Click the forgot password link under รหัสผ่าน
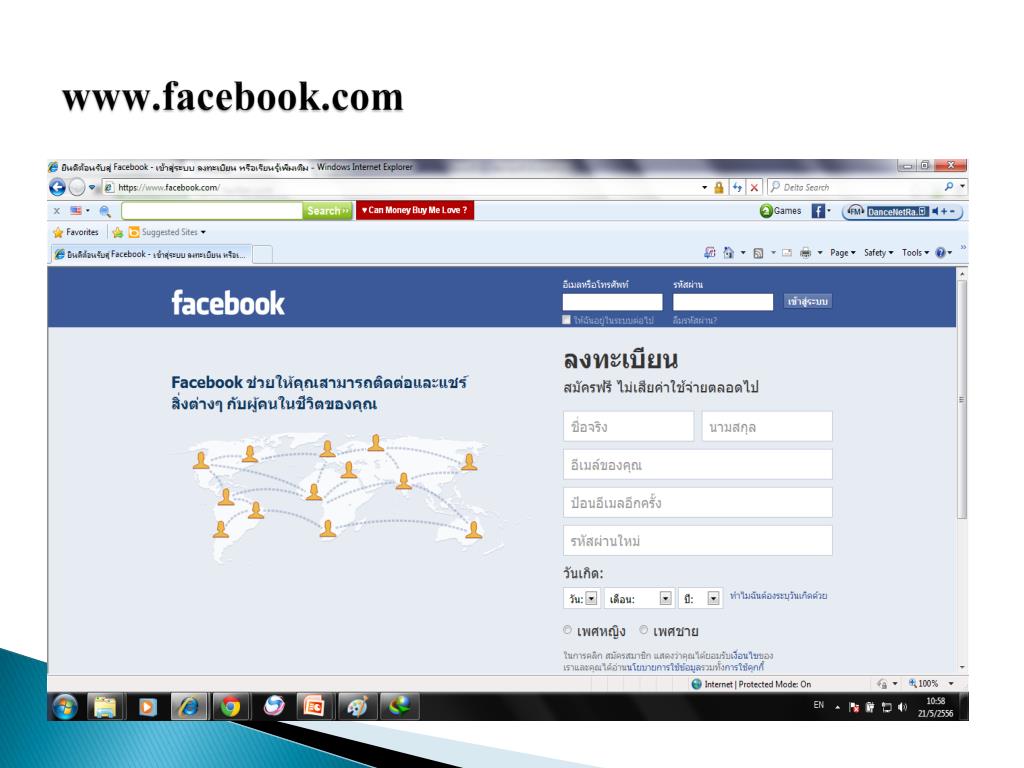This screenshot has height=768, width=1024. coord(695,321)
